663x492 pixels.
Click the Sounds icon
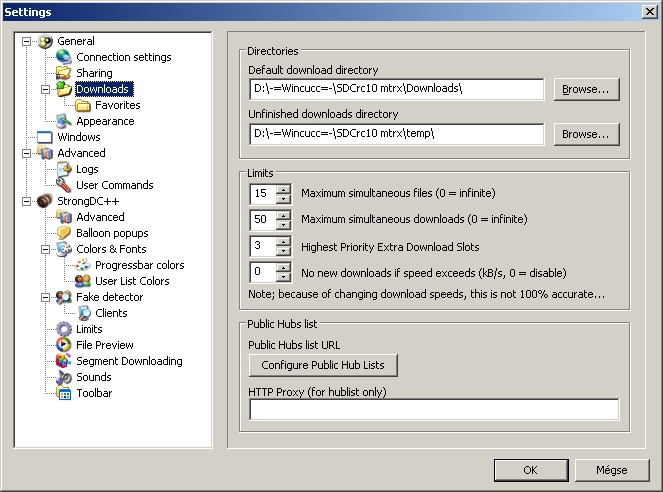point(64,377)
